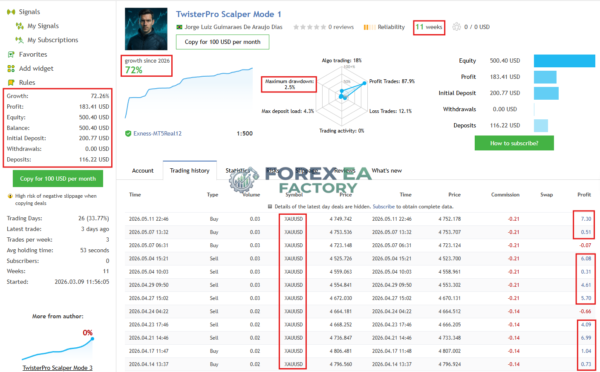Click the Signals icon in sidebar
This screenshot has height=372, width=600.
click(x=11, y=12)
